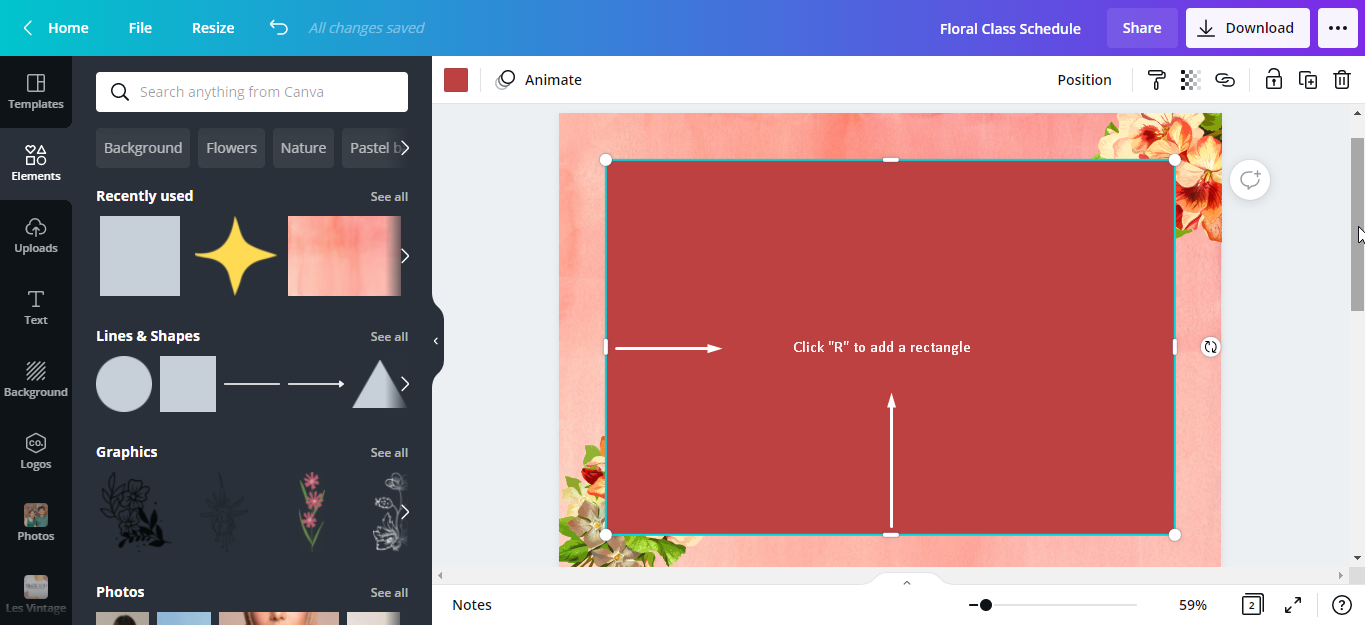1365x625 pixels.
Task: Click the undo arrow icon
Action: [279, 28]
